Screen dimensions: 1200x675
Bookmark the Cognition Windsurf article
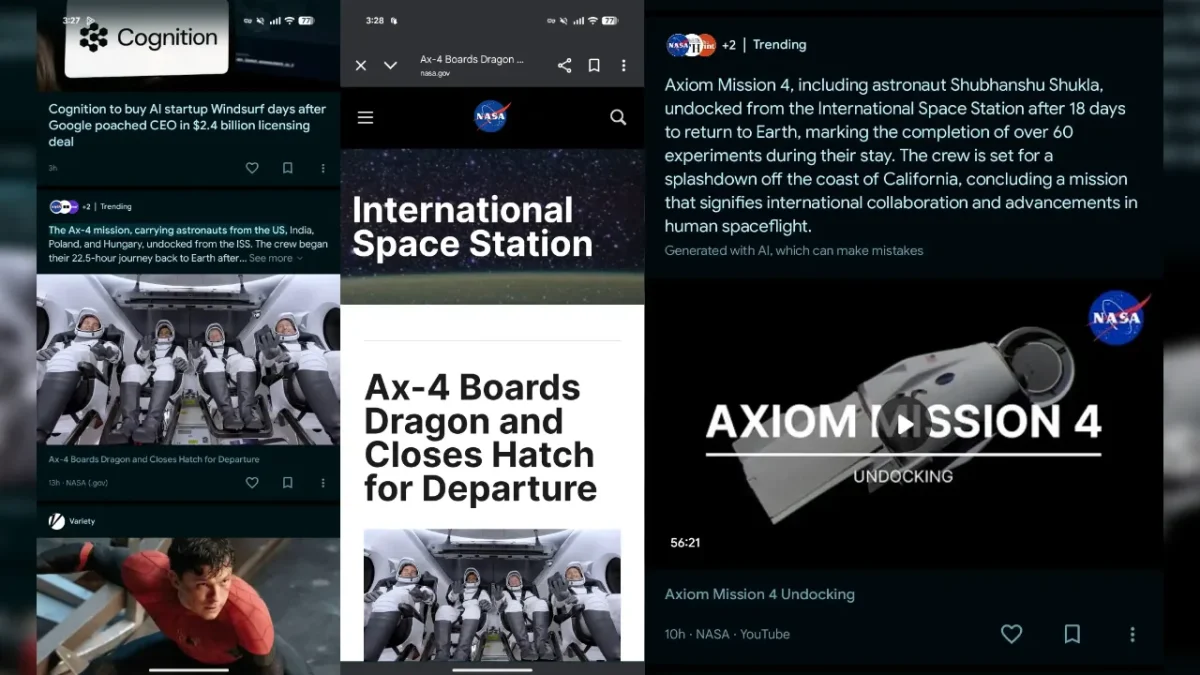pos(288,168)
